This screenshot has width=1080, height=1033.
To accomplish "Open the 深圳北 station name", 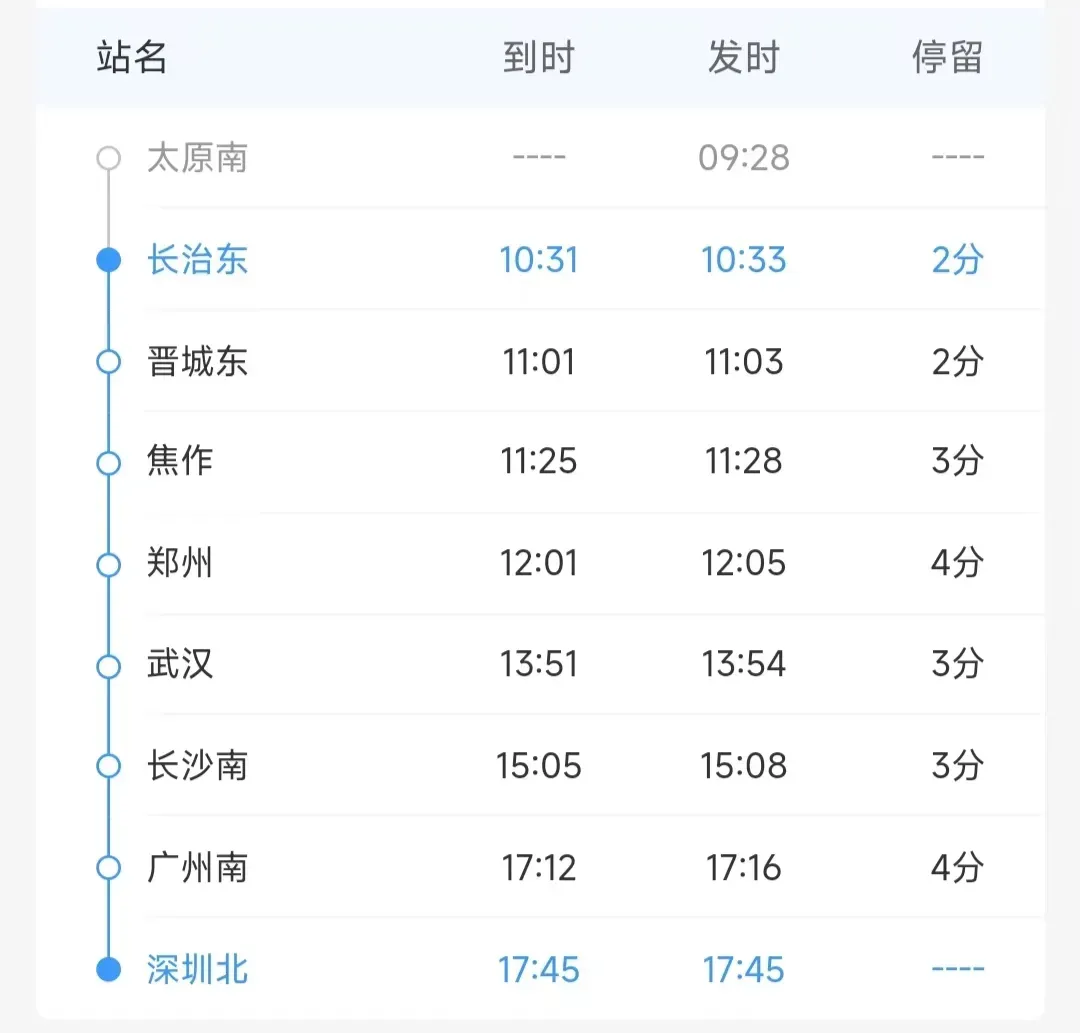I will [197, 969].
